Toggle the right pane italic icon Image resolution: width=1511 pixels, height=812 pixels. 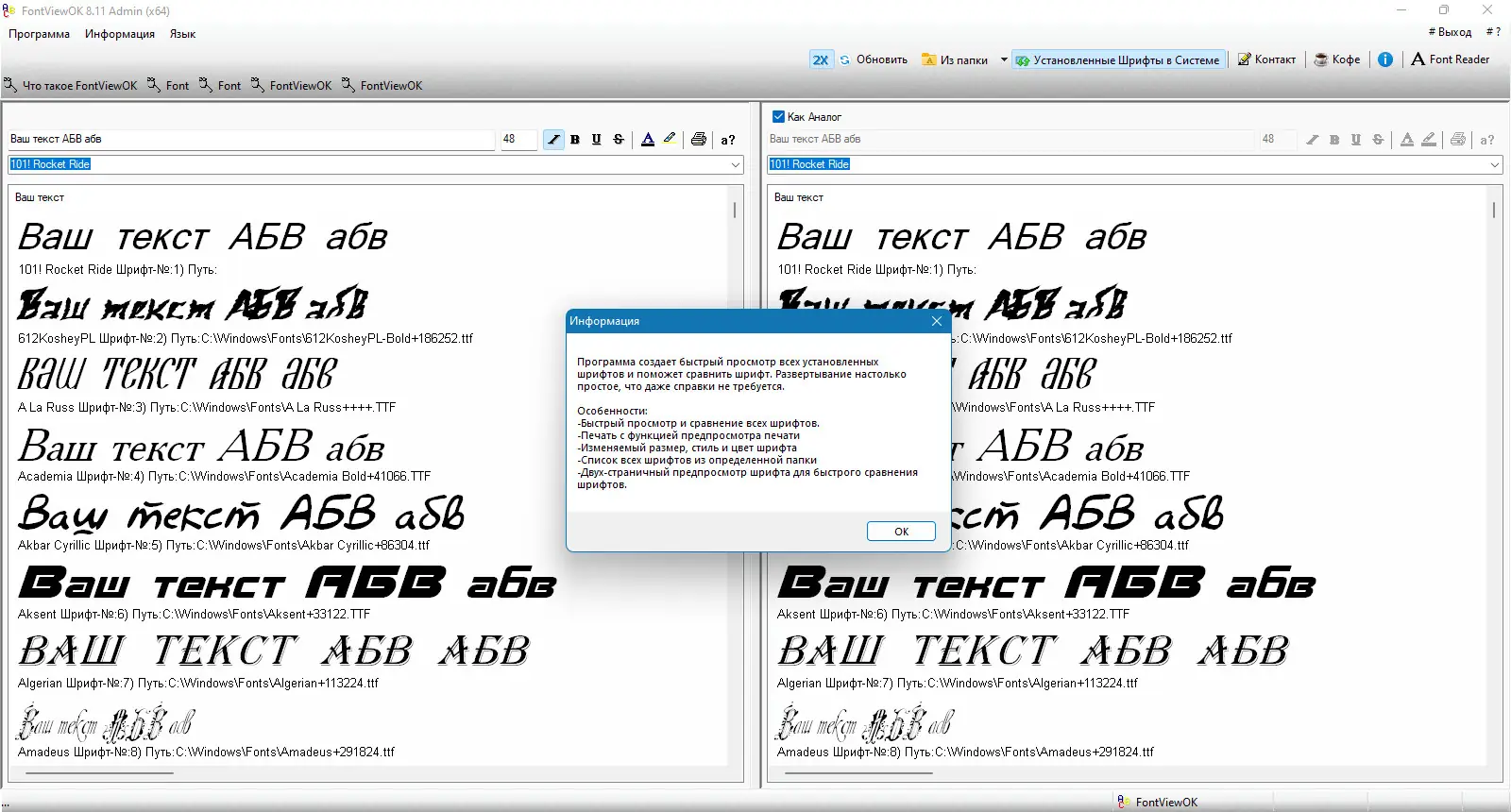click(1313, 140)
